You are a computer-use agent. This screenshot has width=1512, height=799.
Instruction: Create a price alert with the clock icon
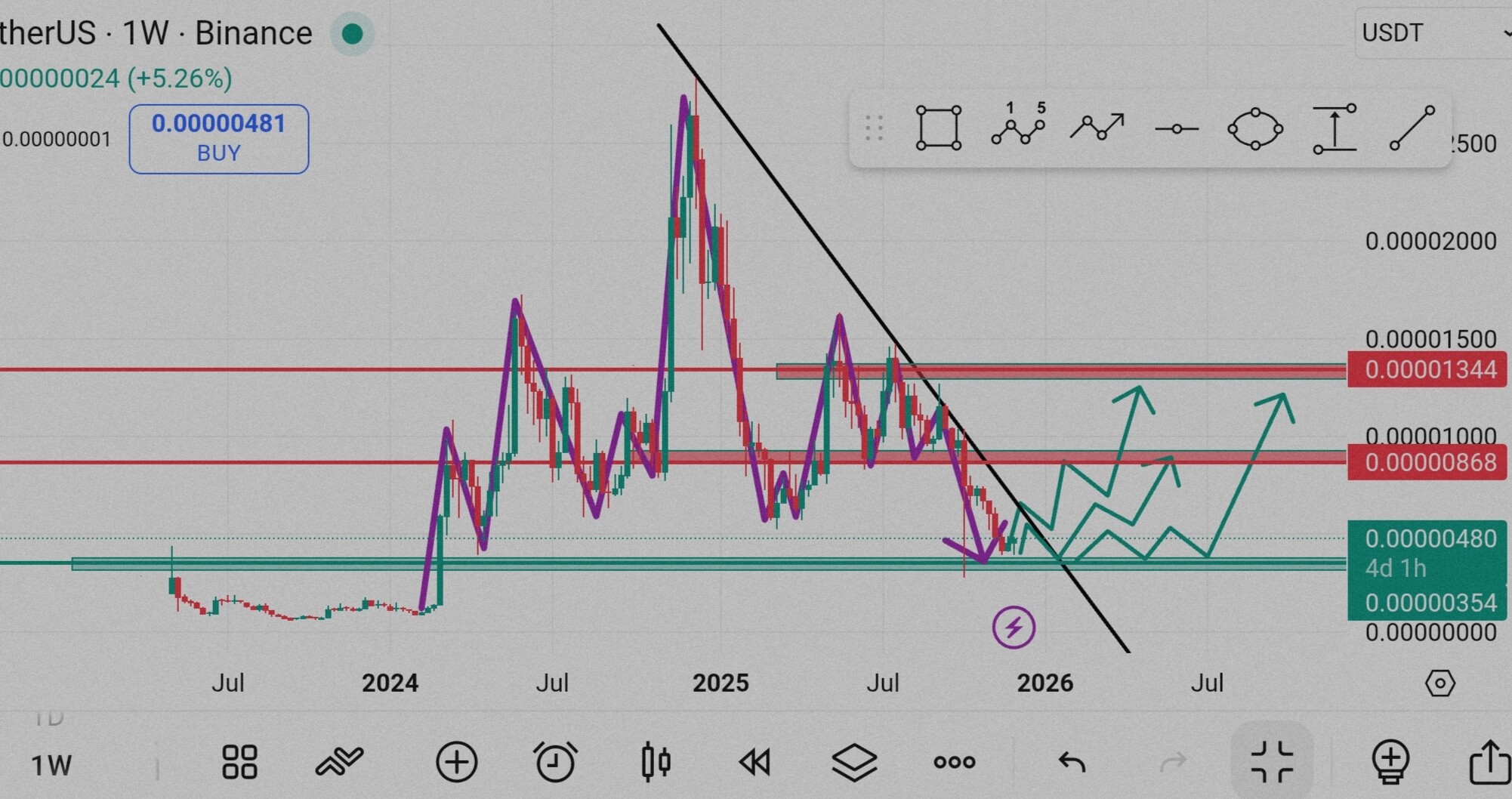click(x=555, y=762)
